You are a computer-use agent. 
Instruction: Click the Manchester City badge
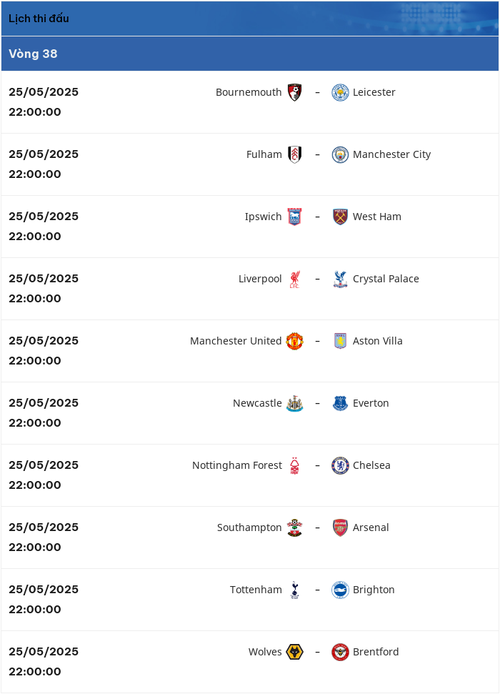point(340,154)
